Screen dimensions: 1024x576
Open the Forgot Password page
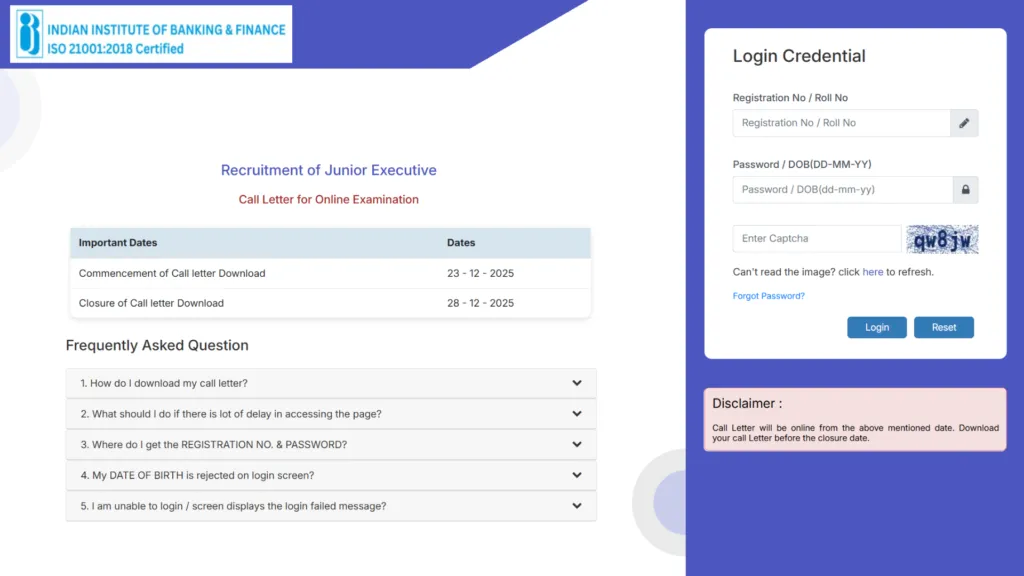click(x=768, y=295)
